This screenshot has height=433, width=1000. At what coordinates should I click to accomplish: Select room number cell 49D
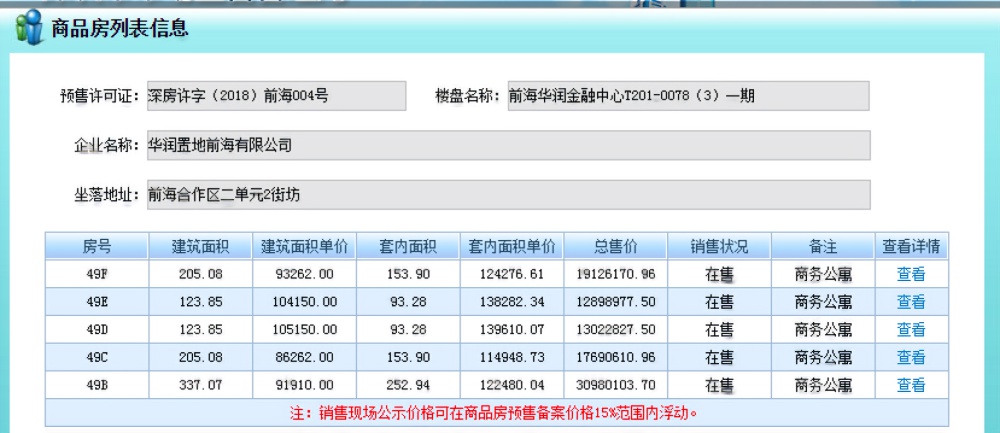coord(97,330)
